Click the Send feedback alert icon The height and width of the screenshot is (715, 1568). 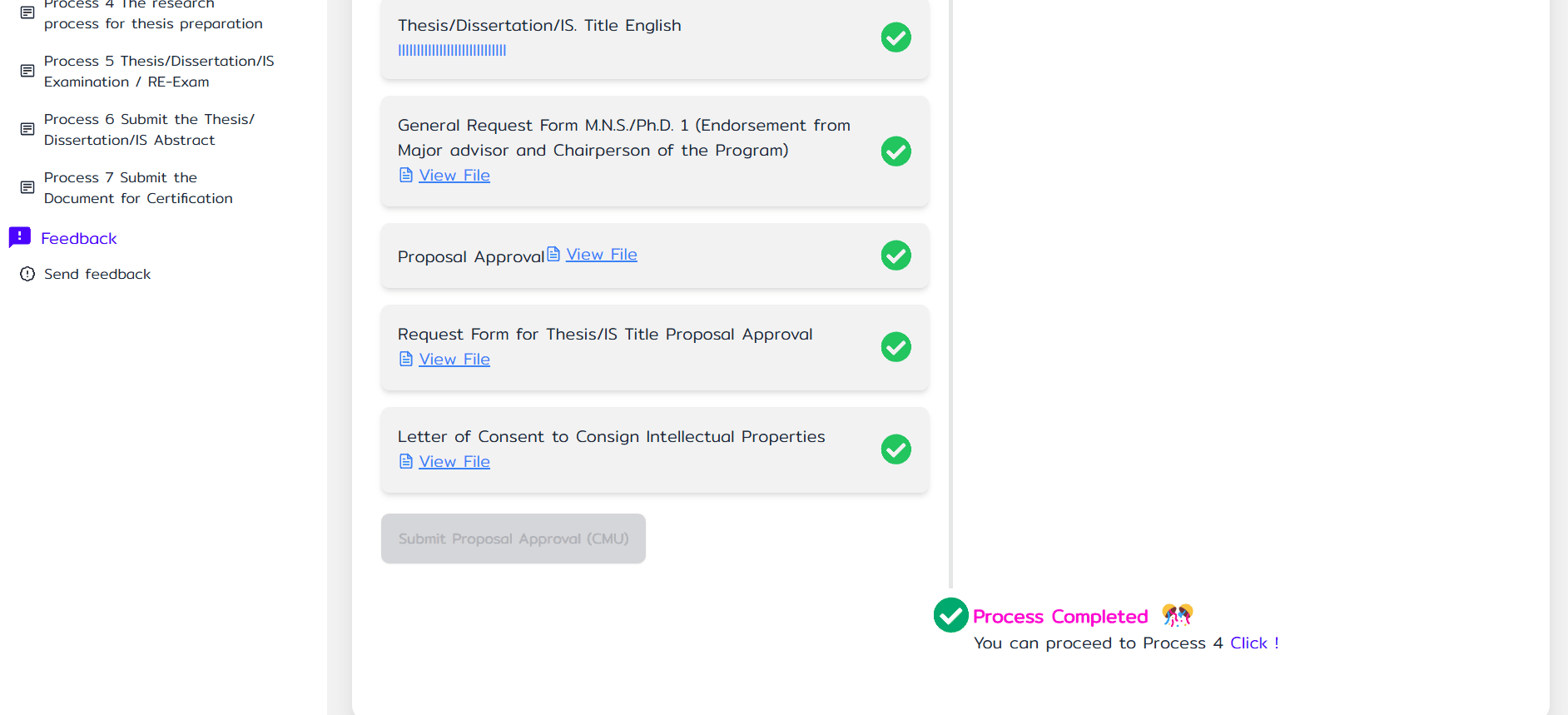point(27,274)
